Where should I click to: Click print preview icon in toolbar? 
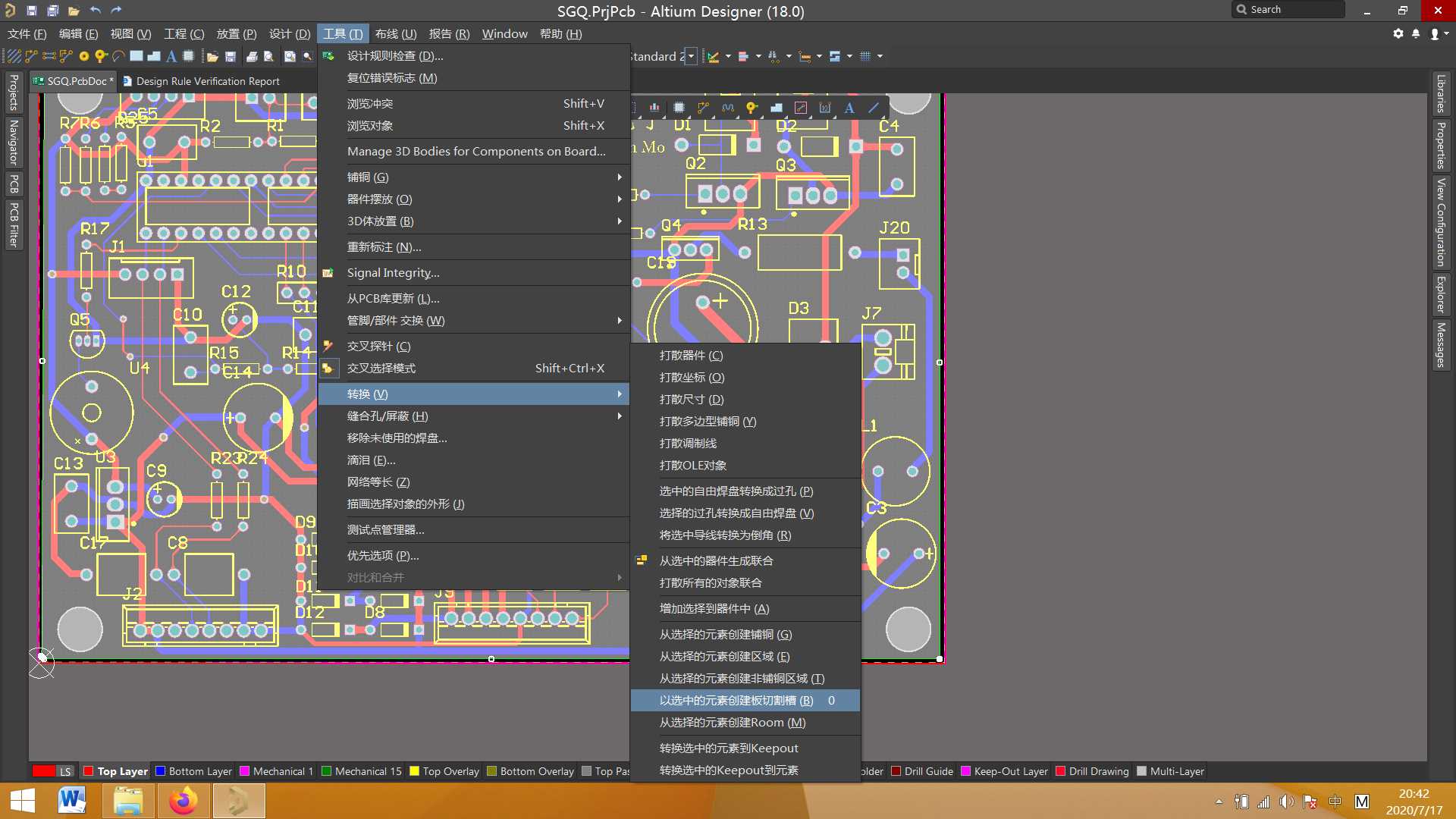[x=268, y=56]
